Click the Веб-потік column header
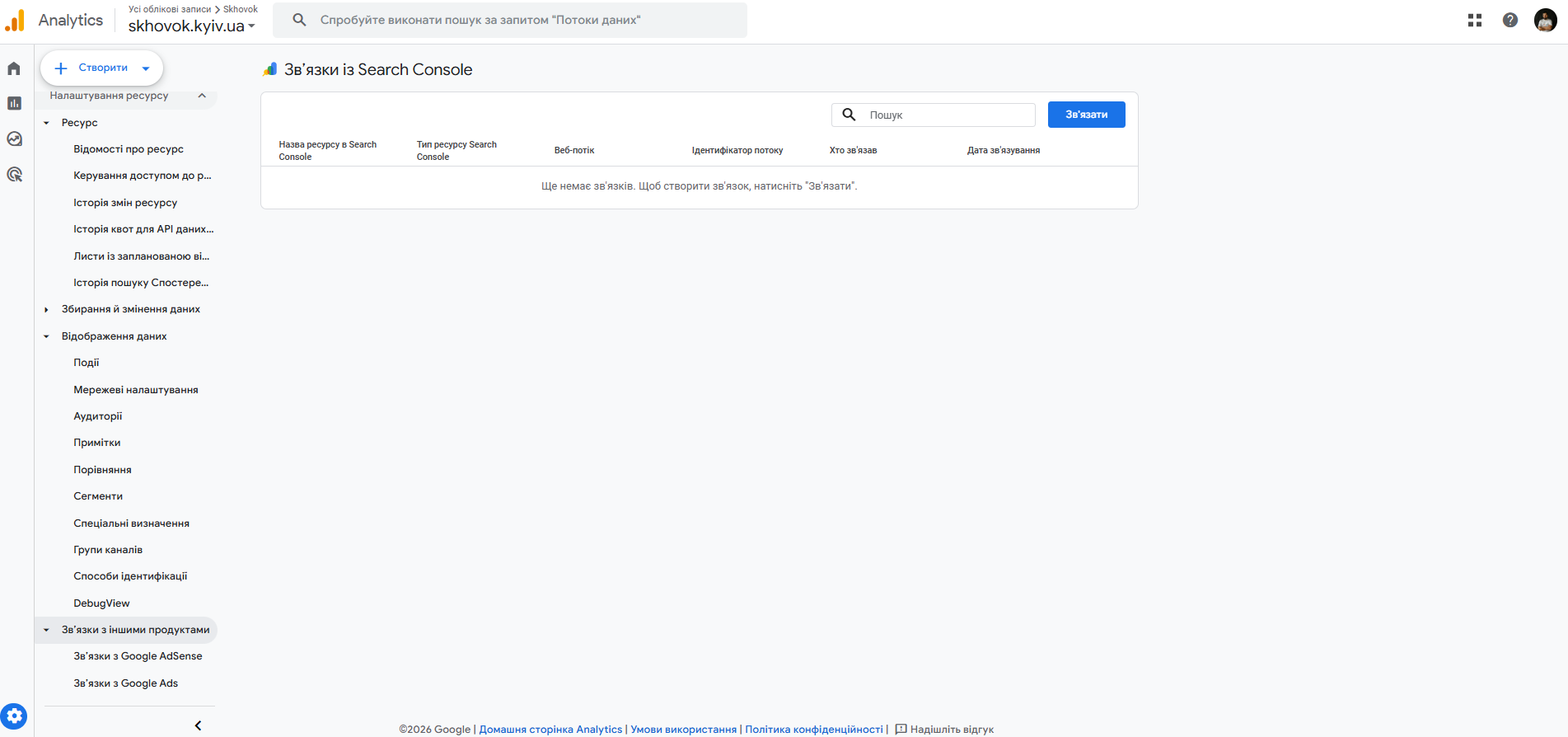The width and height of the screenshot is (1568, 737). (x=574, y=151)
